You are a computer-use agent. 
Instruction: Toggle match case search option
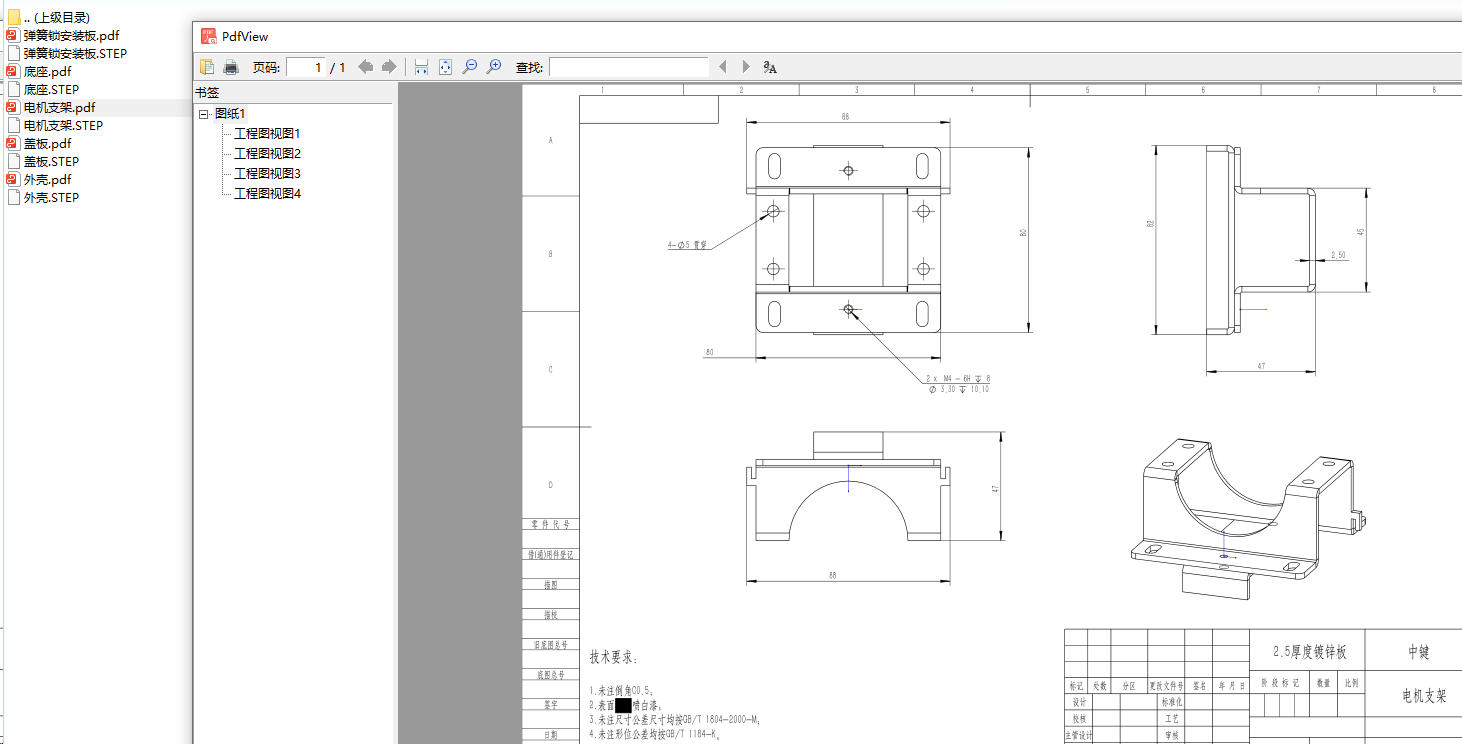coord(770,67)
